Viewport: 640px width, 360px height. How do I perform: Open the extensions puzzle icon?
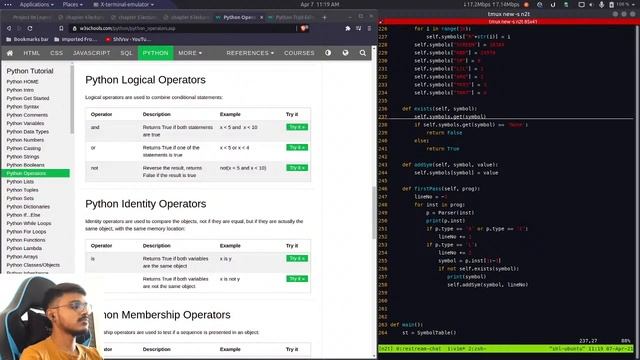(348, 28)
